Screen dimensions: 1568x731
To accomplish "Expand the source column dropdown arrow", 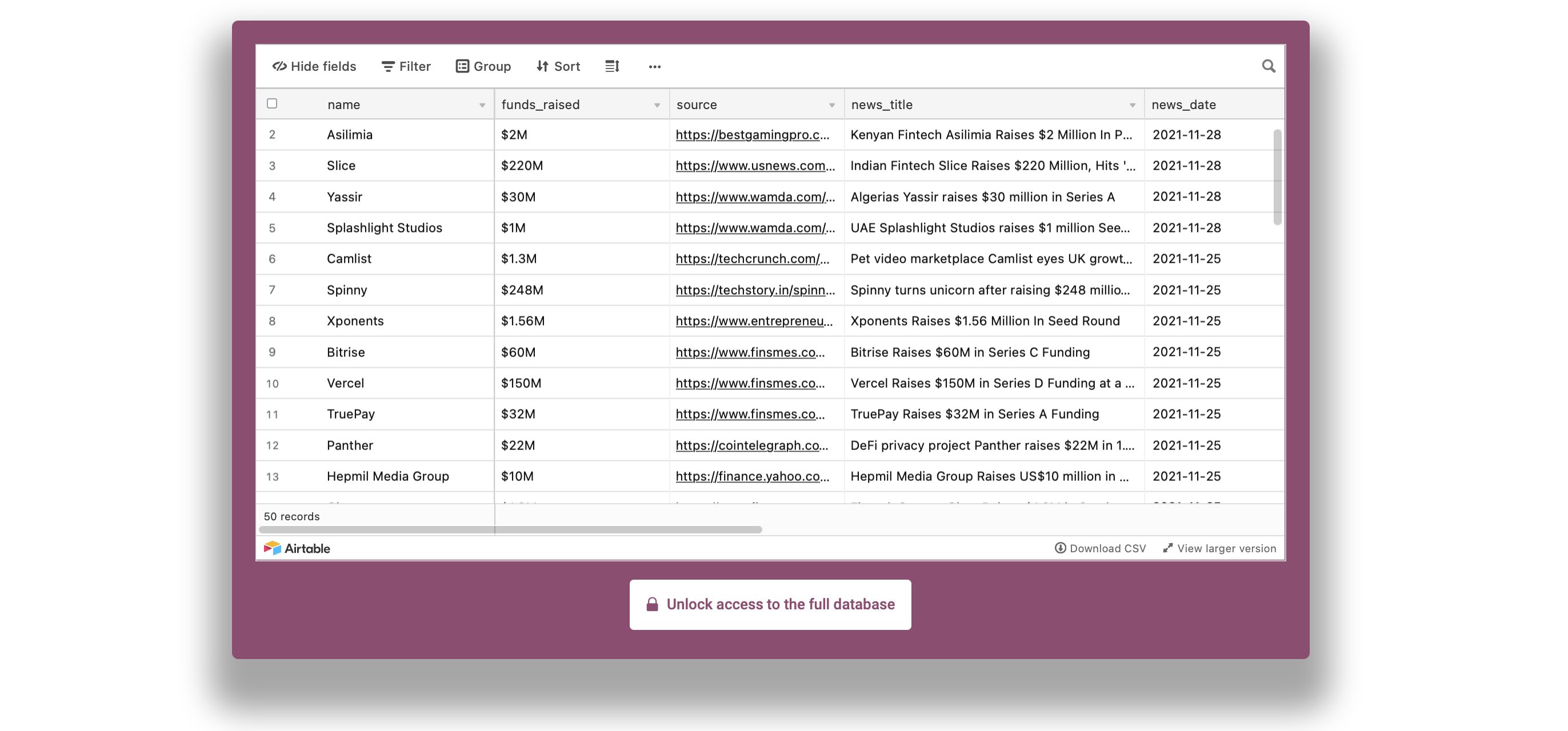I will (831, 105).
